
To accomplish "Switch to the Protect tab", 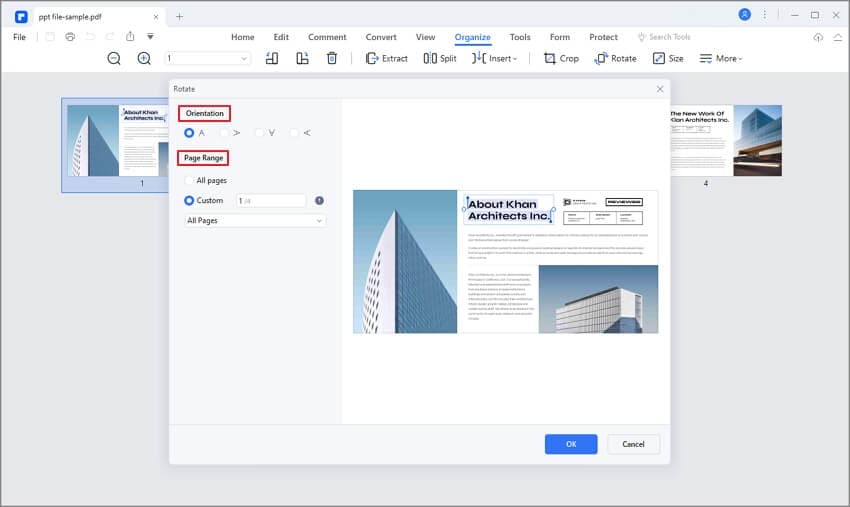I will pos(603,37).
